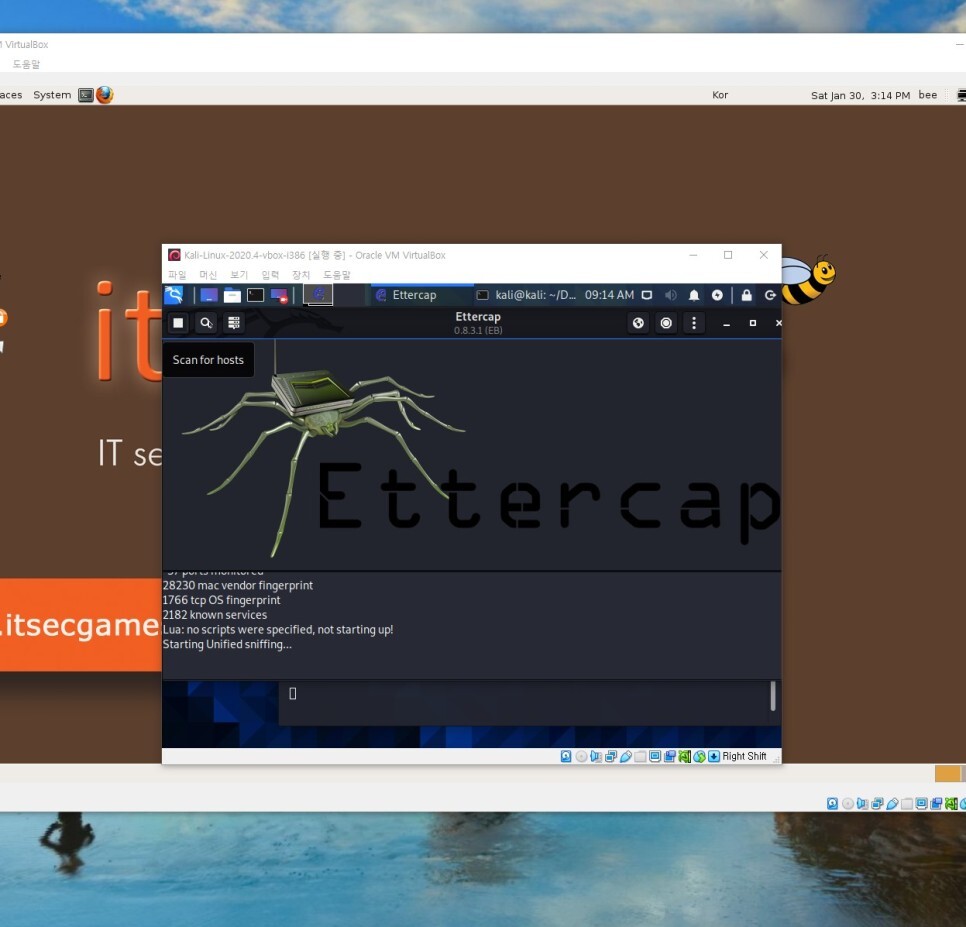Open the 입력 menu of the Kali VirtualBox window

(270, 275)
